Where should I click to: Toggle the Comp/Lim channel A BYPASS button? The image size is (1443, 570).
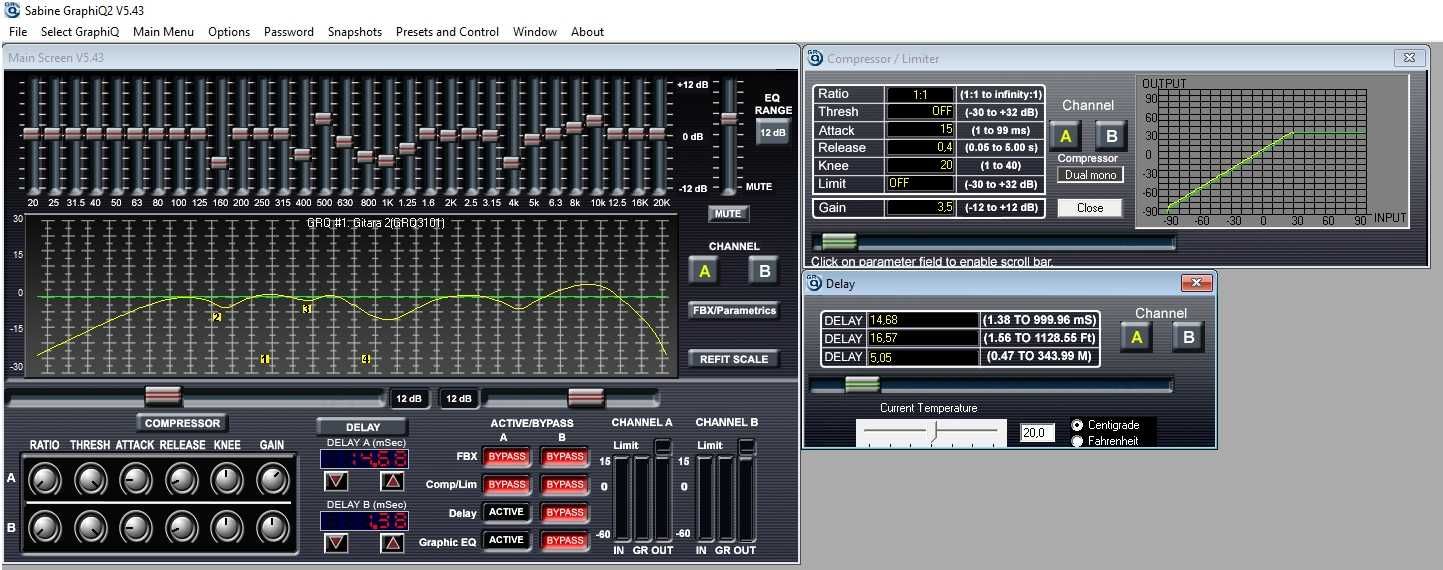pos(508,484)
